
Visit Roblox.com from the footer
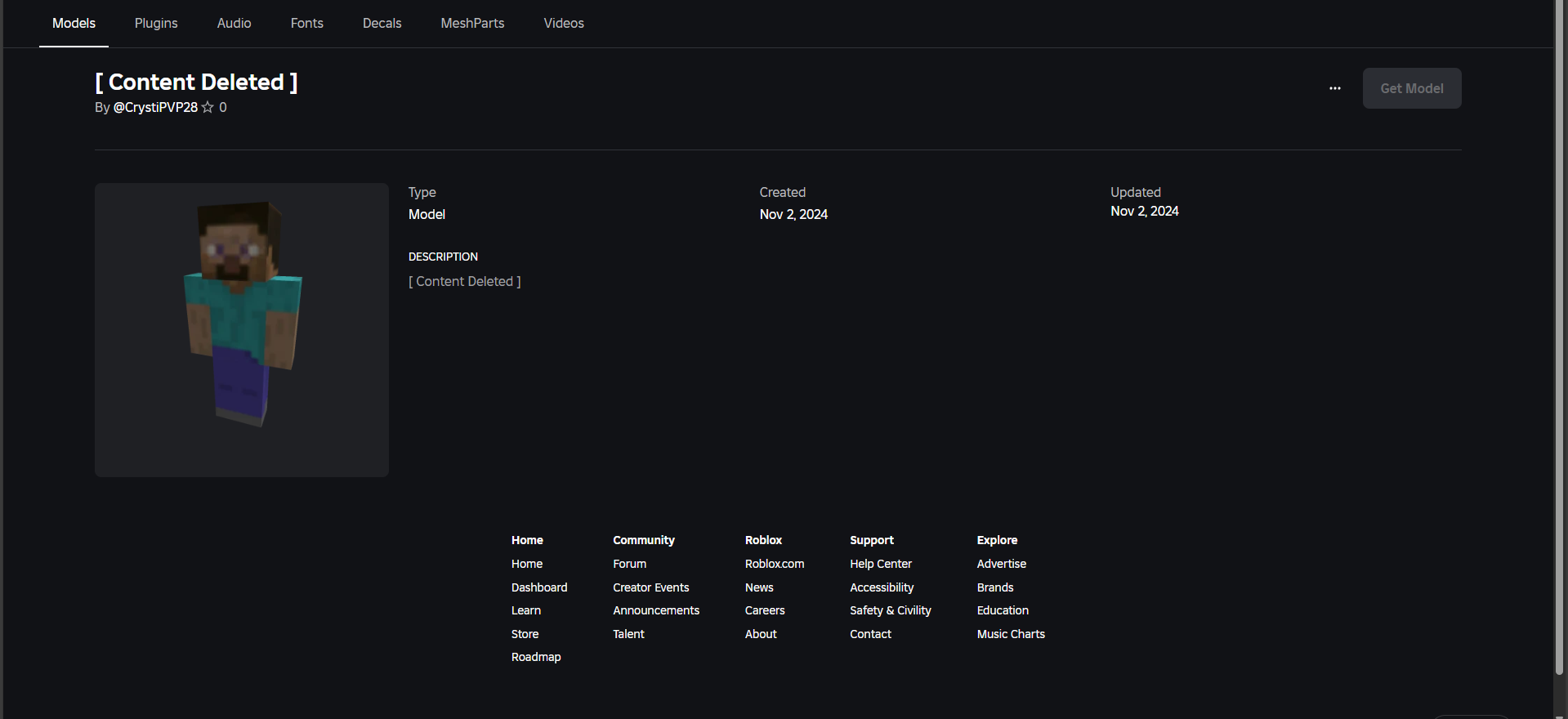click(775, 564)
